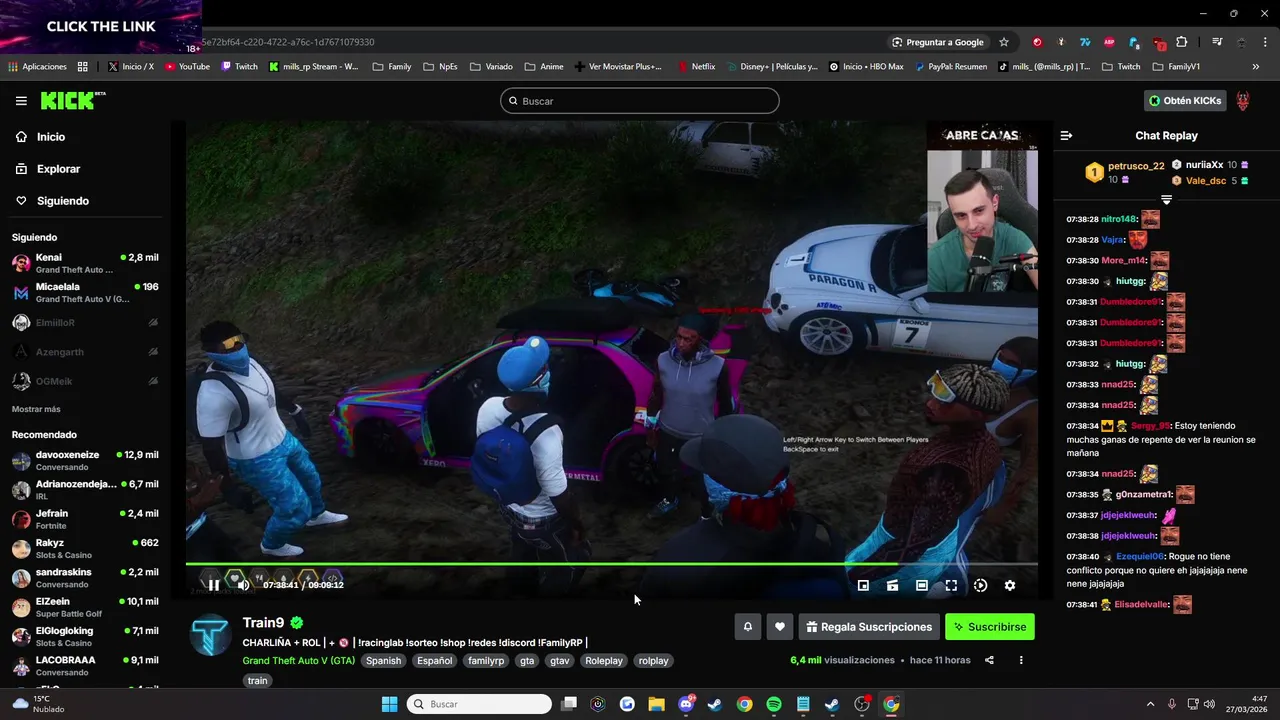Open Aplicaciones bookmark shortcut
This screenshot has width=1280, height=720.
click(37, 67)
